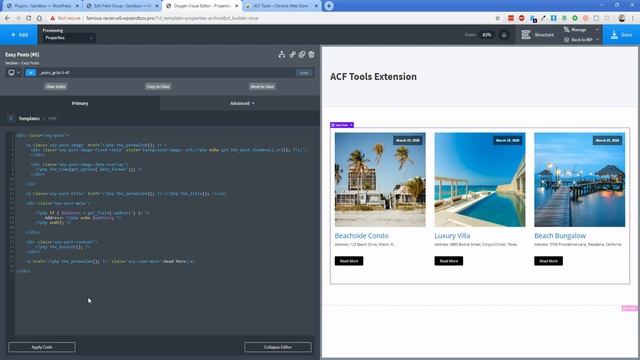This screenshot has height=360, width=640.
Task: Toggle the zoom lock icon
Action: [504, 35]
